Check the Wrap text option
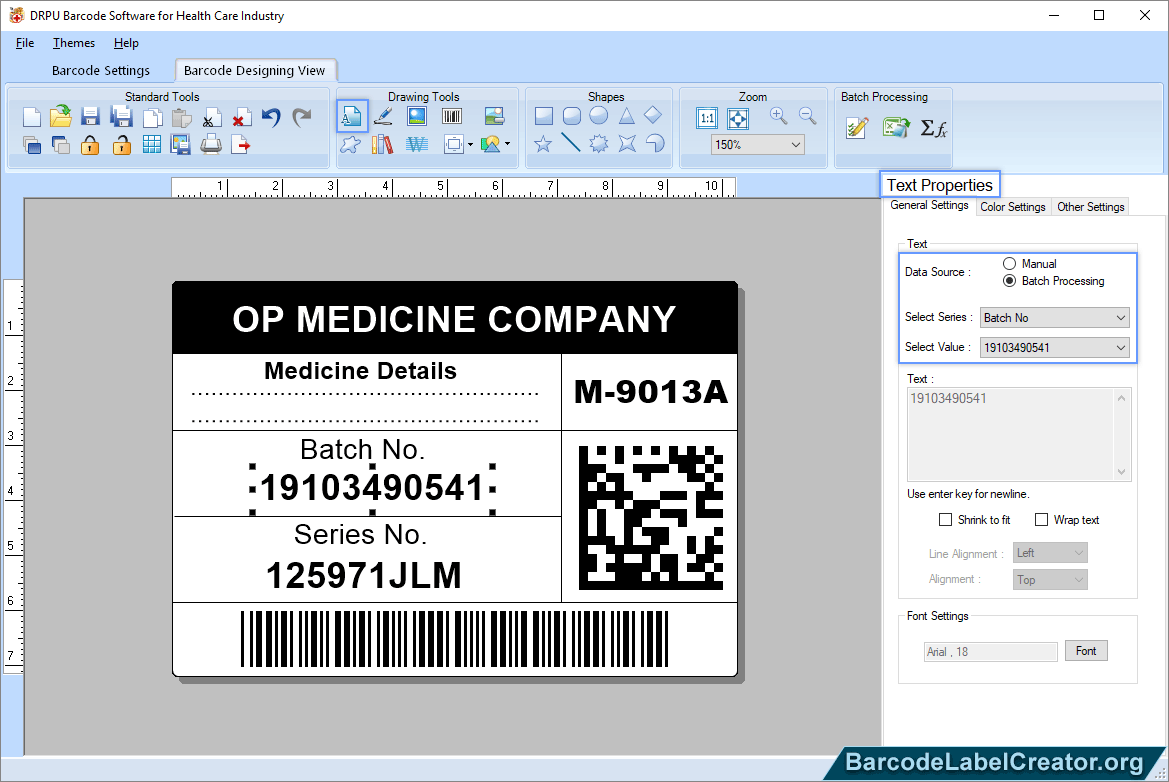1169x782 pixels. [x=1040, y=519]
